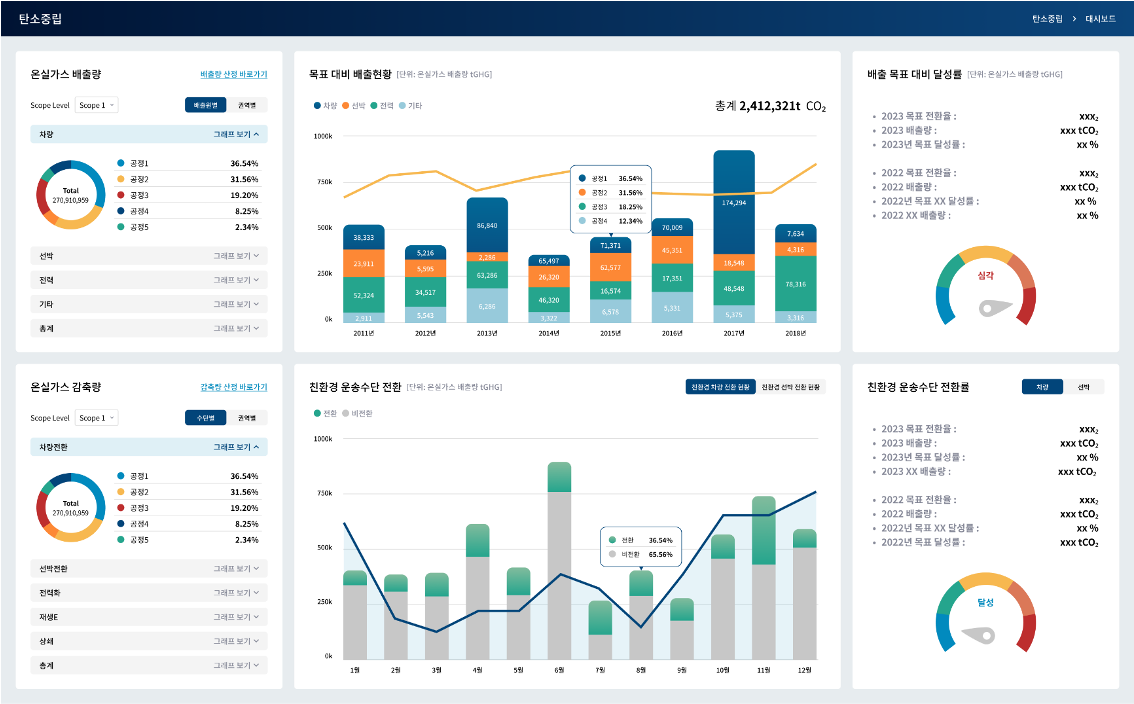1134x704 pixels.
Task: Click the breadcrumb arrow before 대시보드
Action: coord(1073,19)
